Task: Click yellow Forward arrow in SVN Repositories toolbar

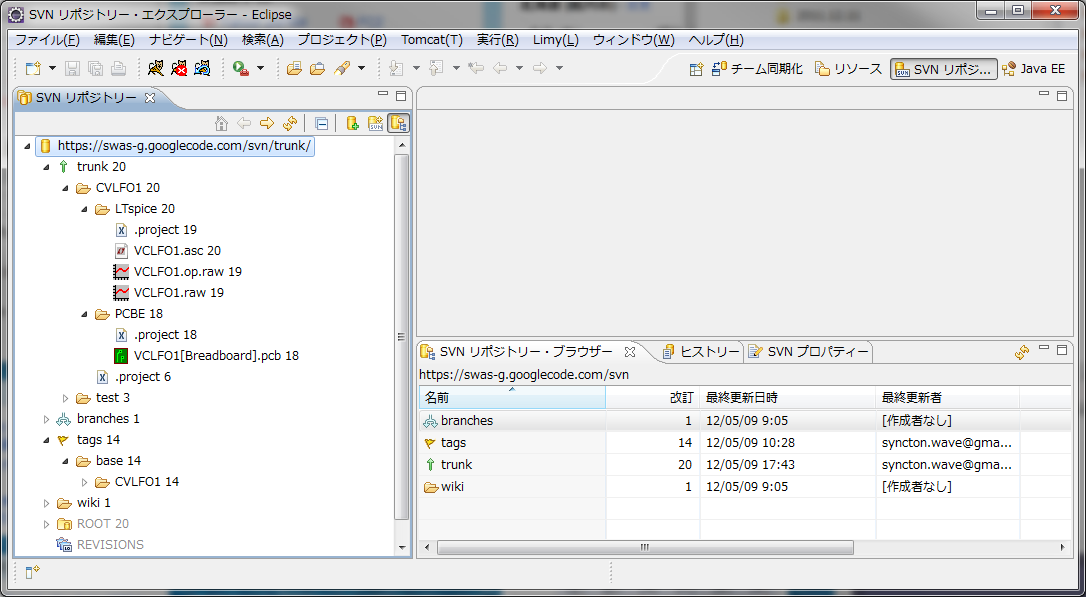Action: (x=267, y=123)
